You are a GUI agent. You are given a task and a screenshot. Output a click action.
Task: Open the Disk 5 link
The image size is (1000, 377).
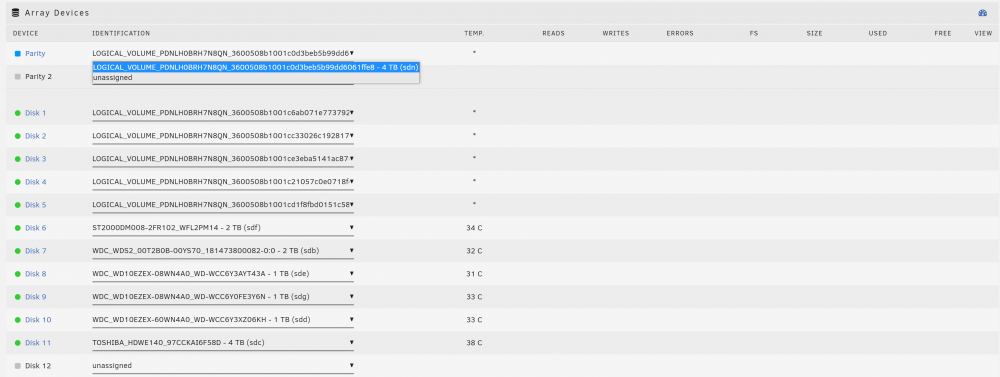[36, 205]
